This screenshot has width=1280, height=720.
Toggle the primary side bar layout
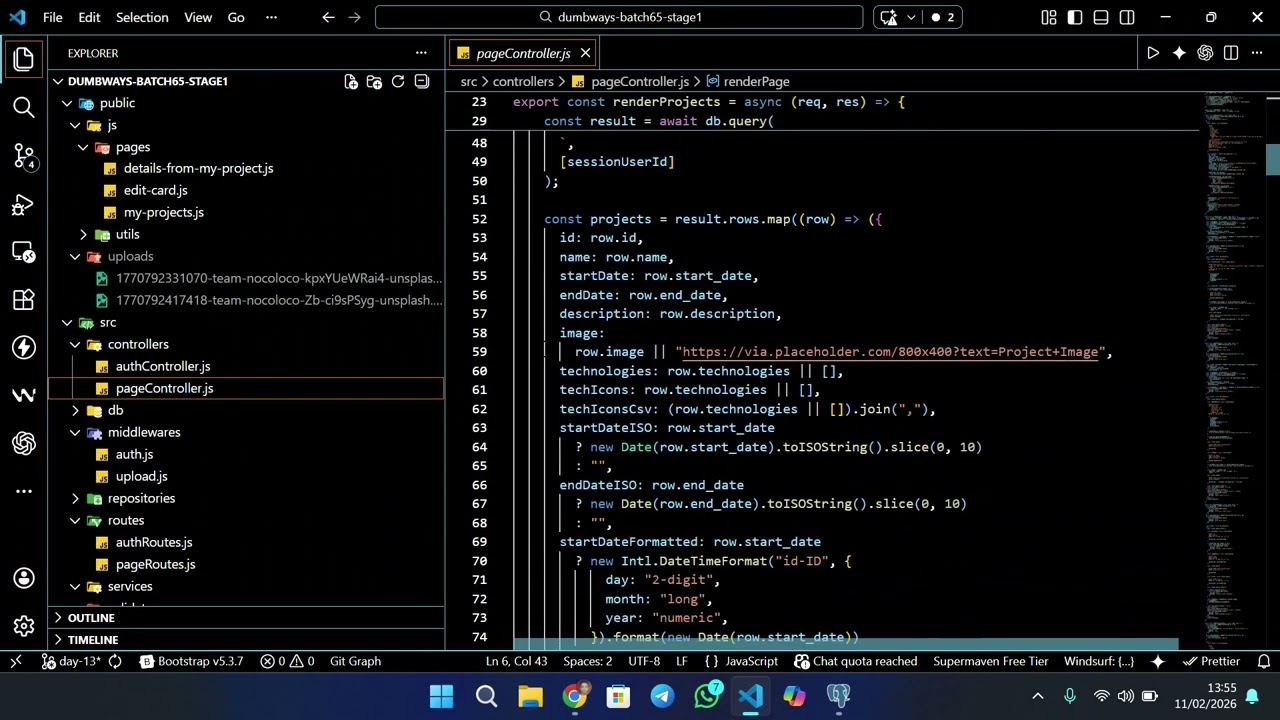point(1075,17)
